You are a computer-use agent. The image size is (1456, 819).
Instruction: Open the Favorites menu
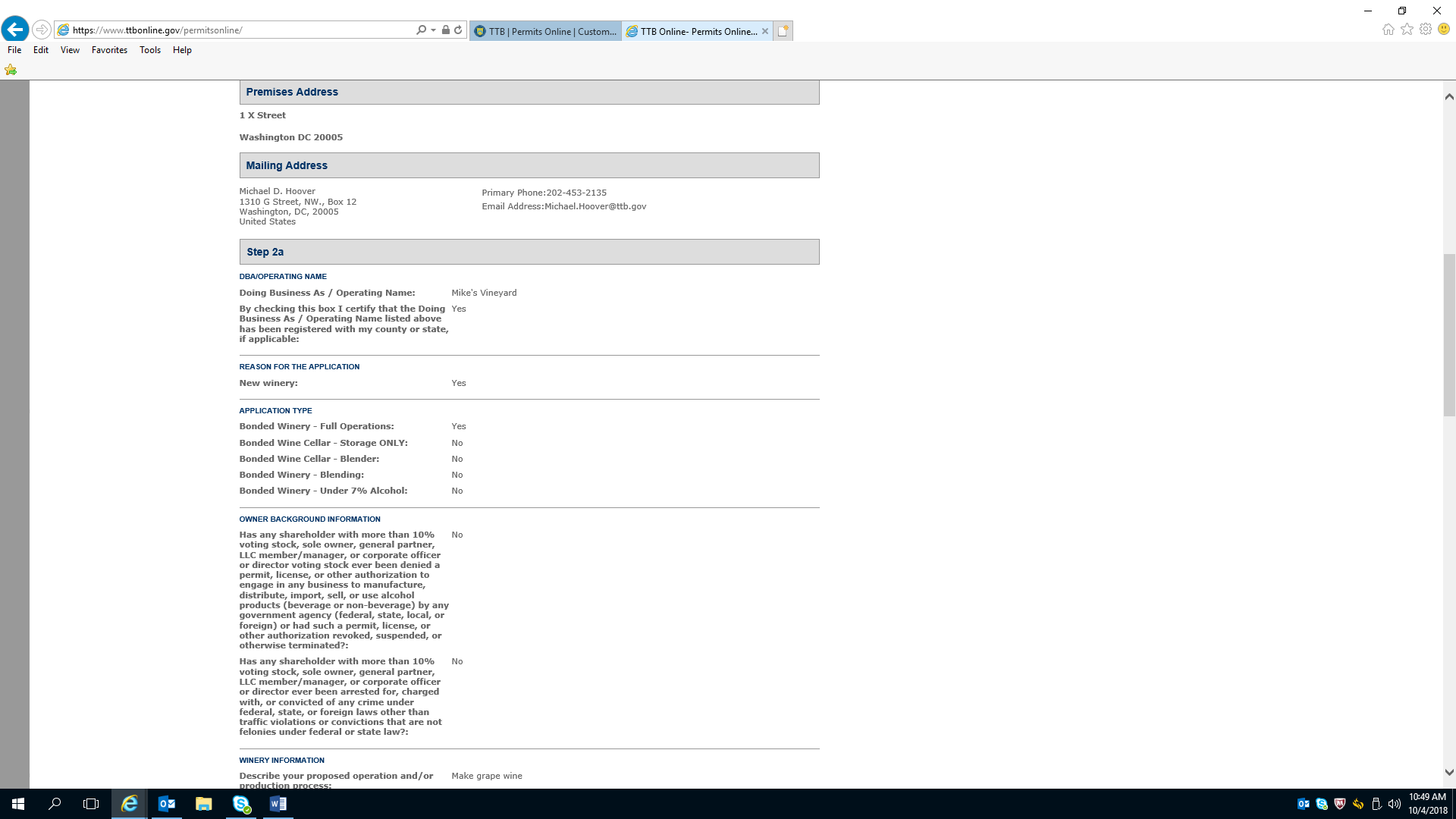tap(109, 50)
